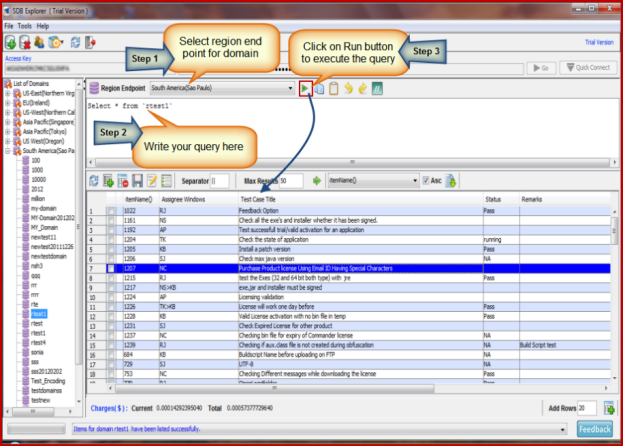Select the my-domain entry in the tree
Image resolution: width=623 pixels, height=446 pixels.
pyautogui.click(x=43, y=209)
